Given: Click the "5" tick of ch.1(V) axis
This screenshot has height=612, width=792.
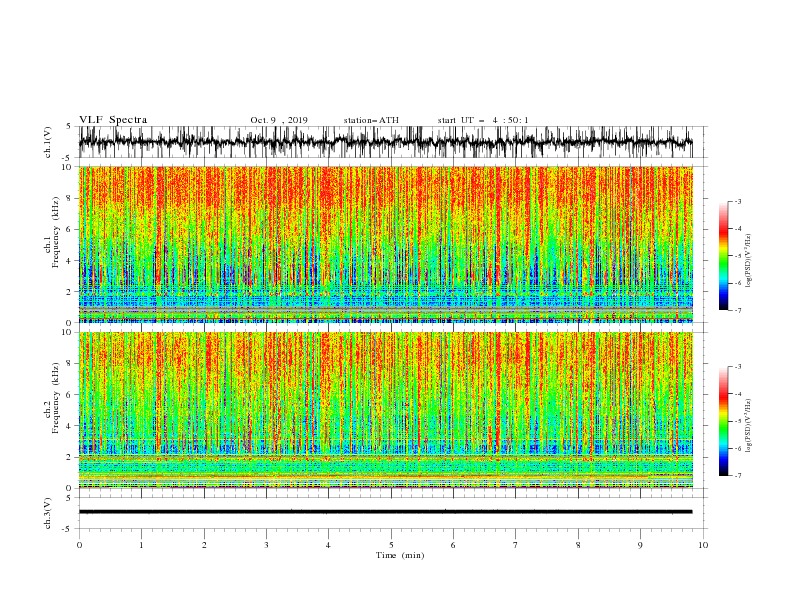Looking at the screenshot, I should pos(70,126).
